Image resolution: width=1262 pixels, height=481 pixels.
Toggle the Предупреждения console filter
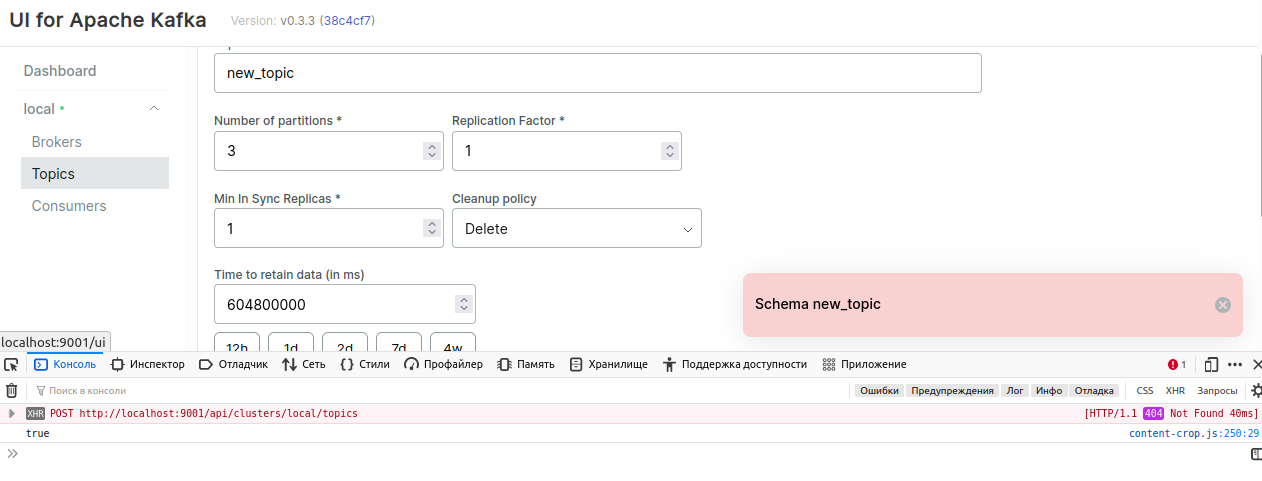point(953,390)
